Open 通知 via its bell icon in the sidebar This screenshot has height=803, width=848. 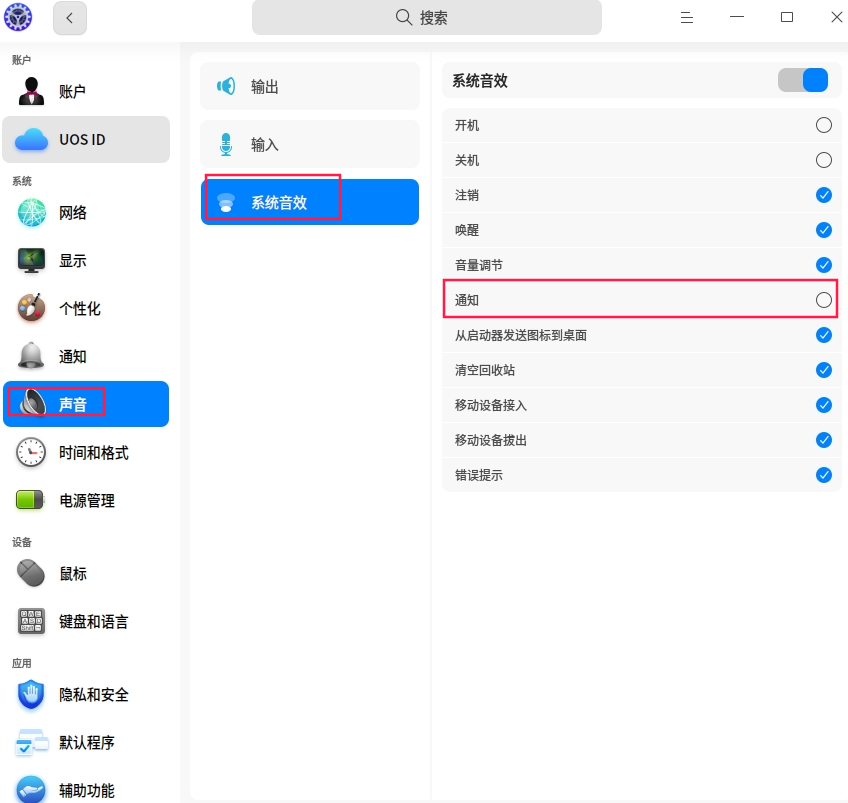(31, 356)
